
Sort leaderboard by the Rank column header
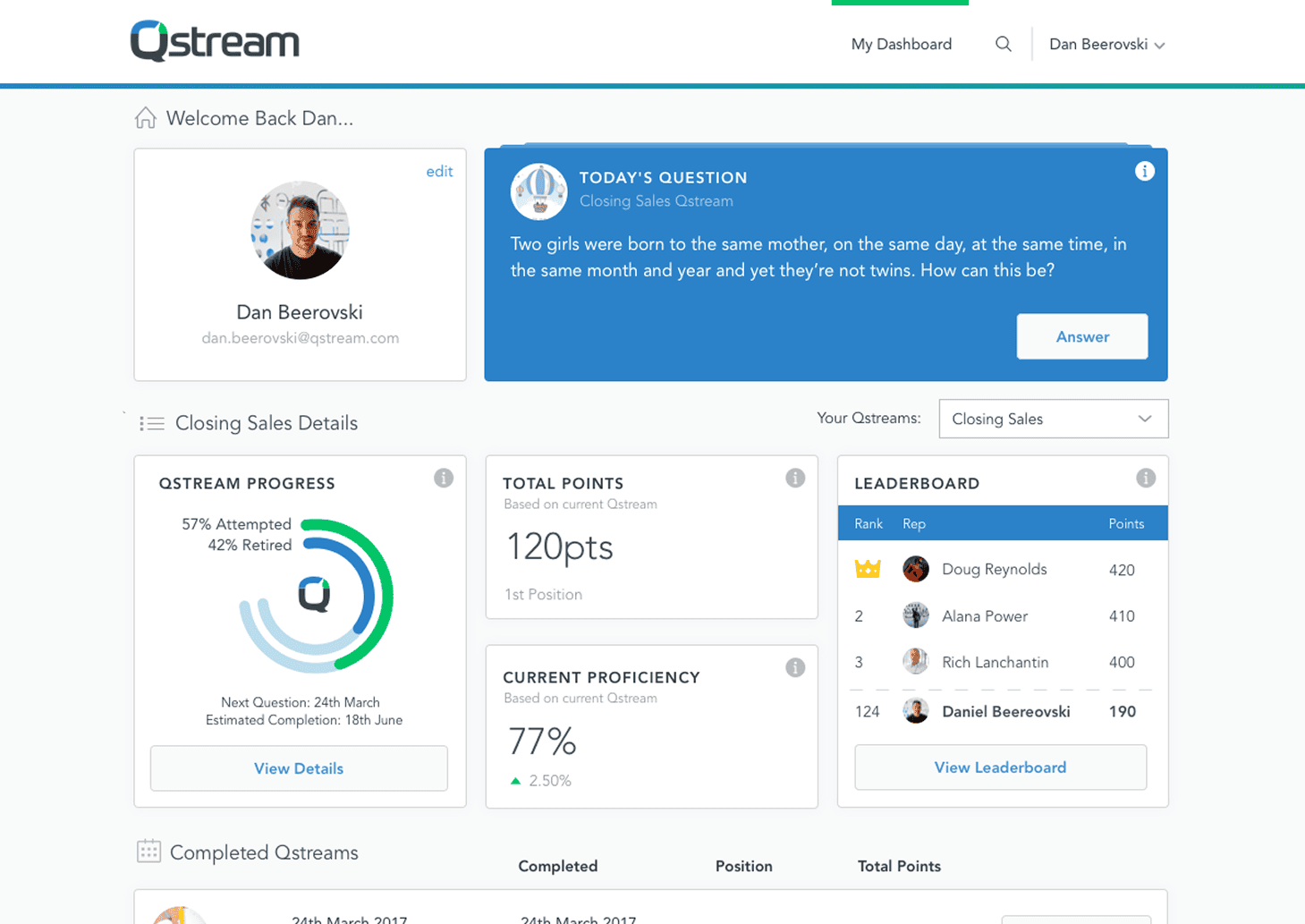pyautogui.click(x=869, y=524)
